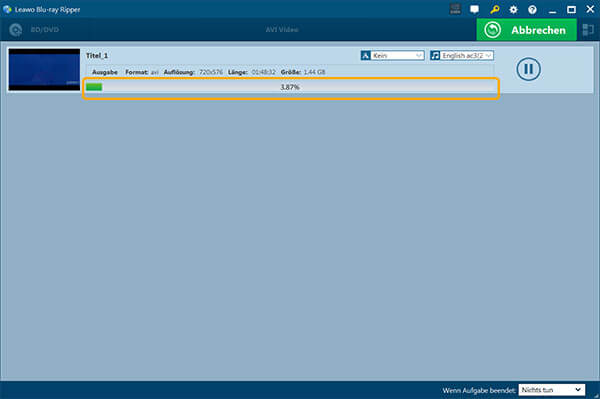Maximize the Leawo window

(571, 10)
